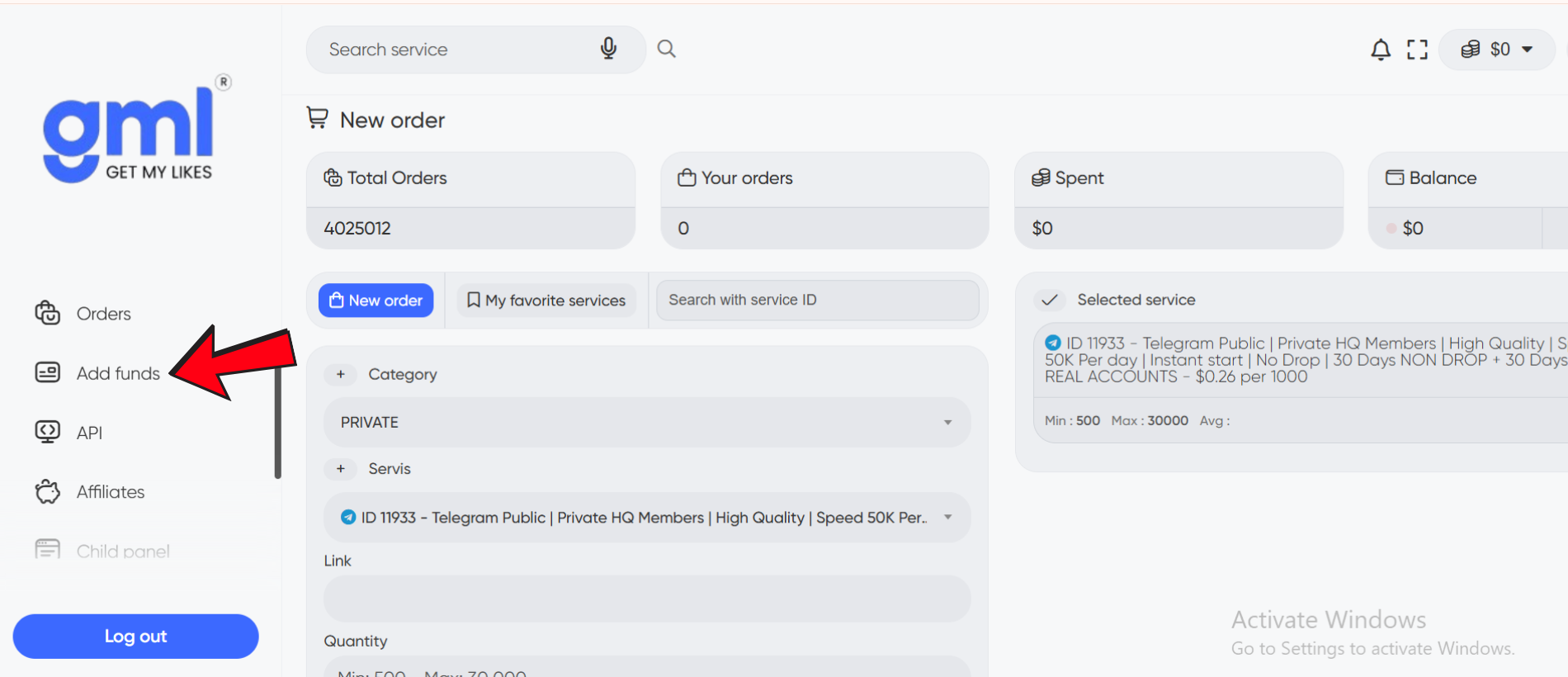This screenshot has width=1568, height=677.
Task: Expand the Servis plus button
Action: (x=340, y=468)
